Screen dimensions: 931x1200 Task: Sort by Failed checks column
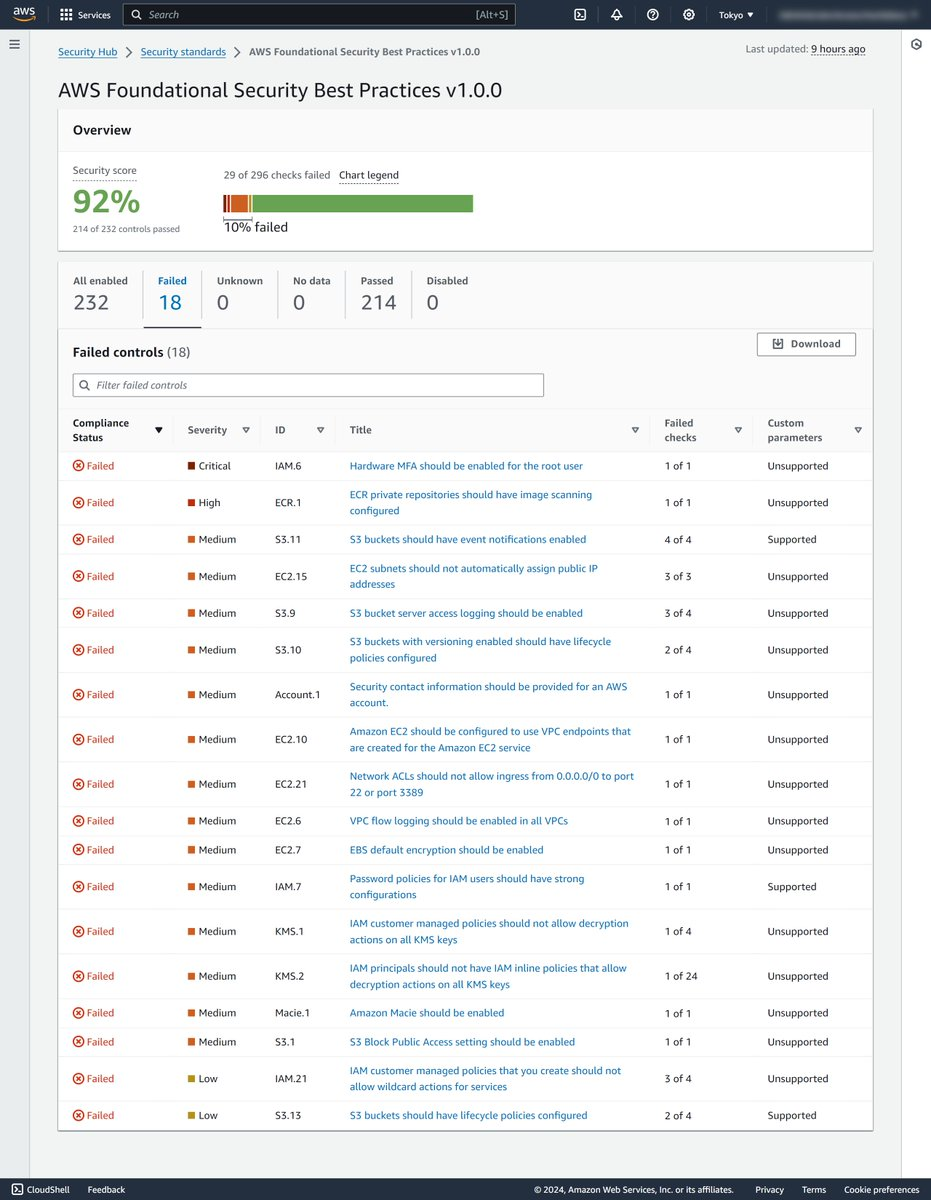(738, 430)
